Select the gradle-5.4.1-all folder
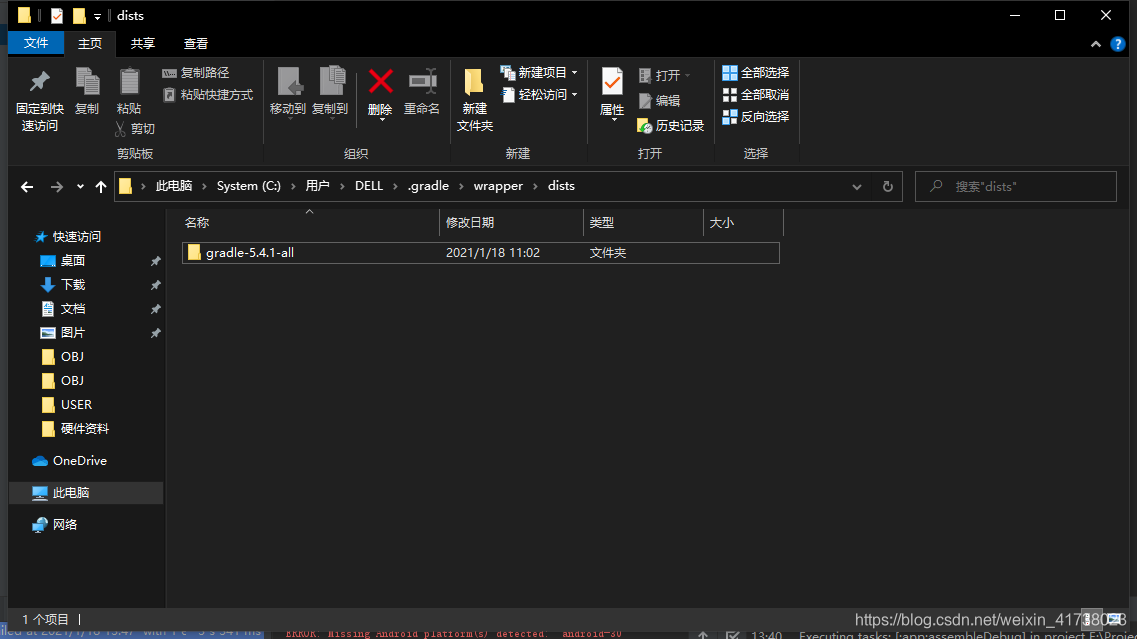 (481, 252)
